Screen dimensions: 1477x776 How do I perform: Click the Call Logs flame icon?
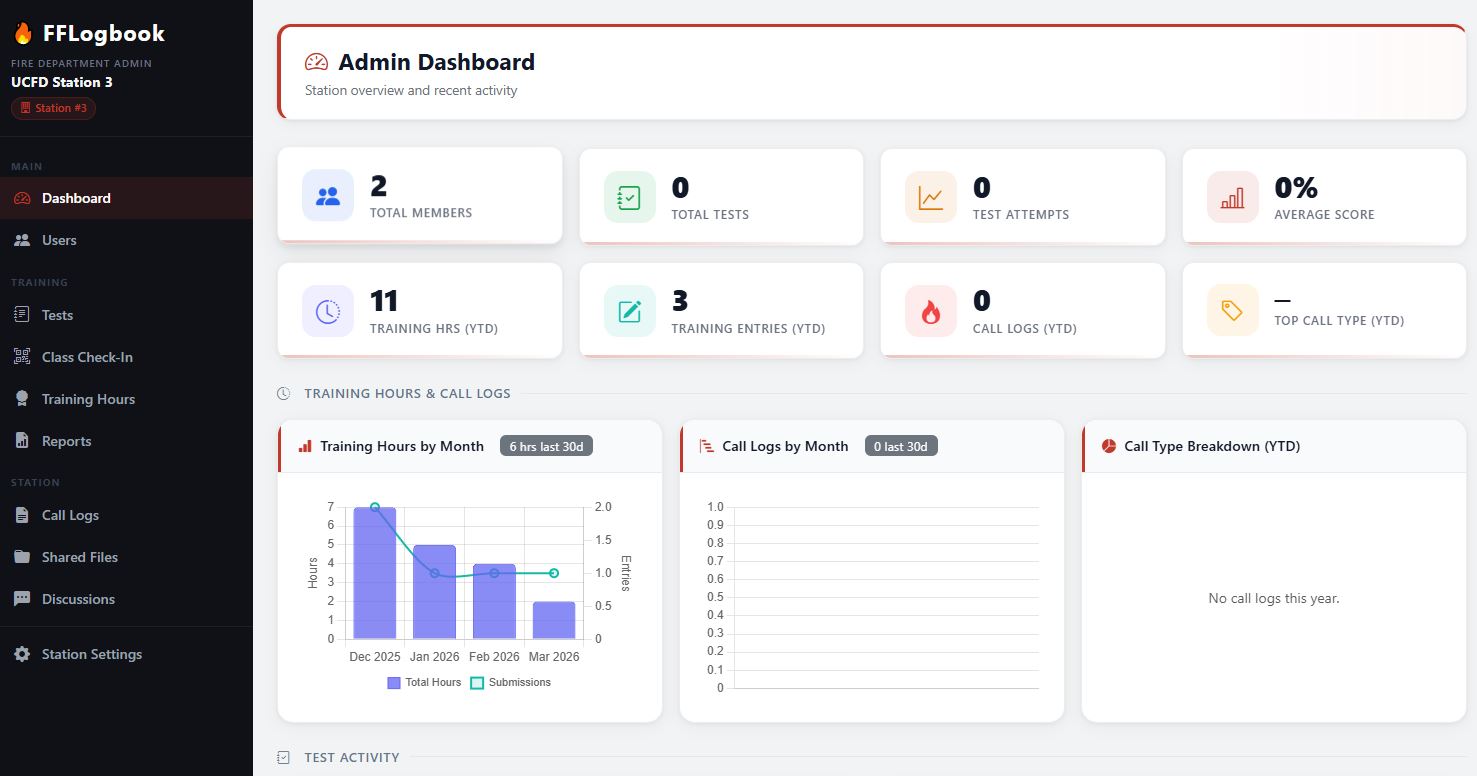point(931,310)
